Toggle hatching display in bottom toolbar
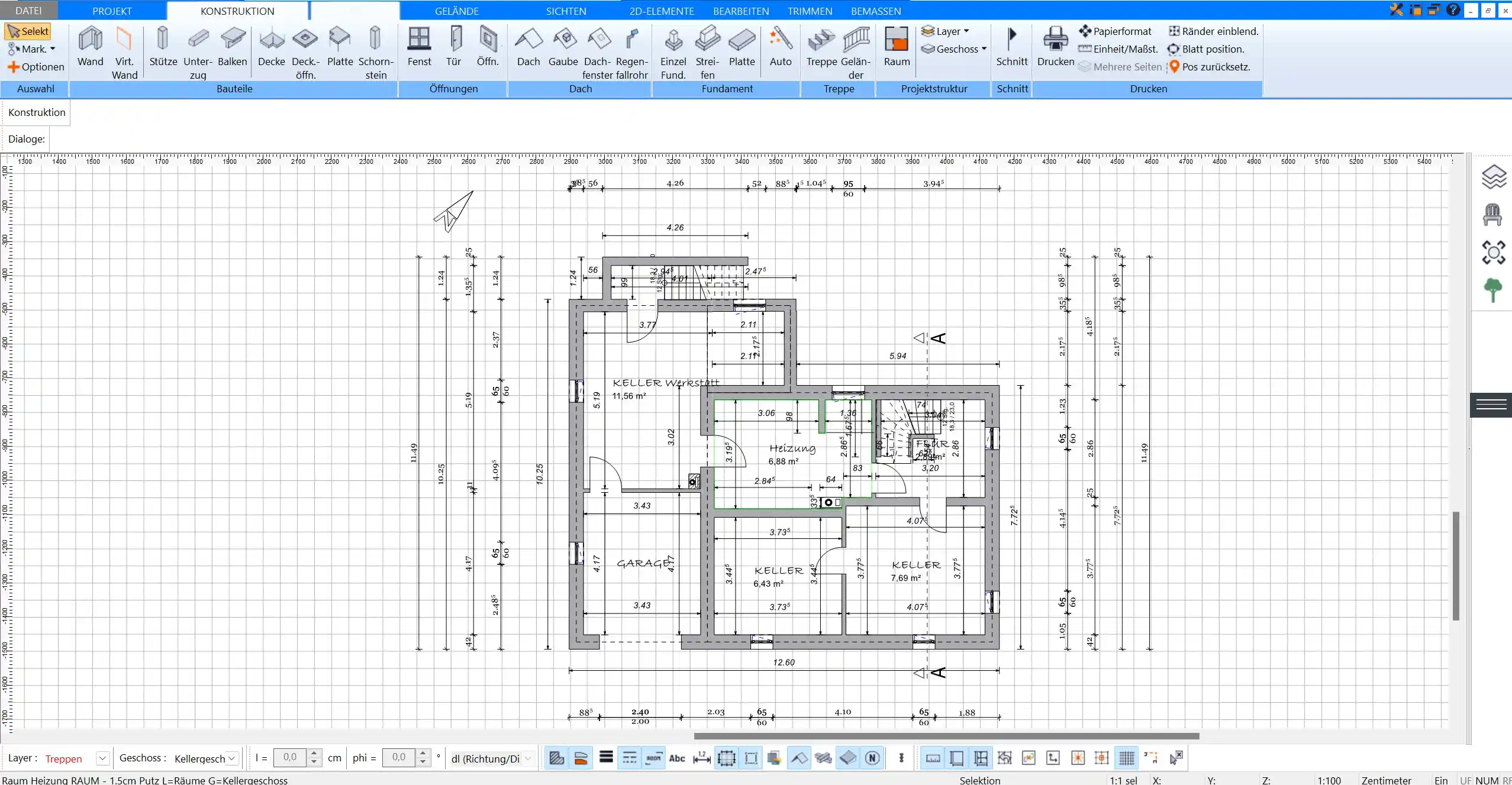 tap(556, 758)
